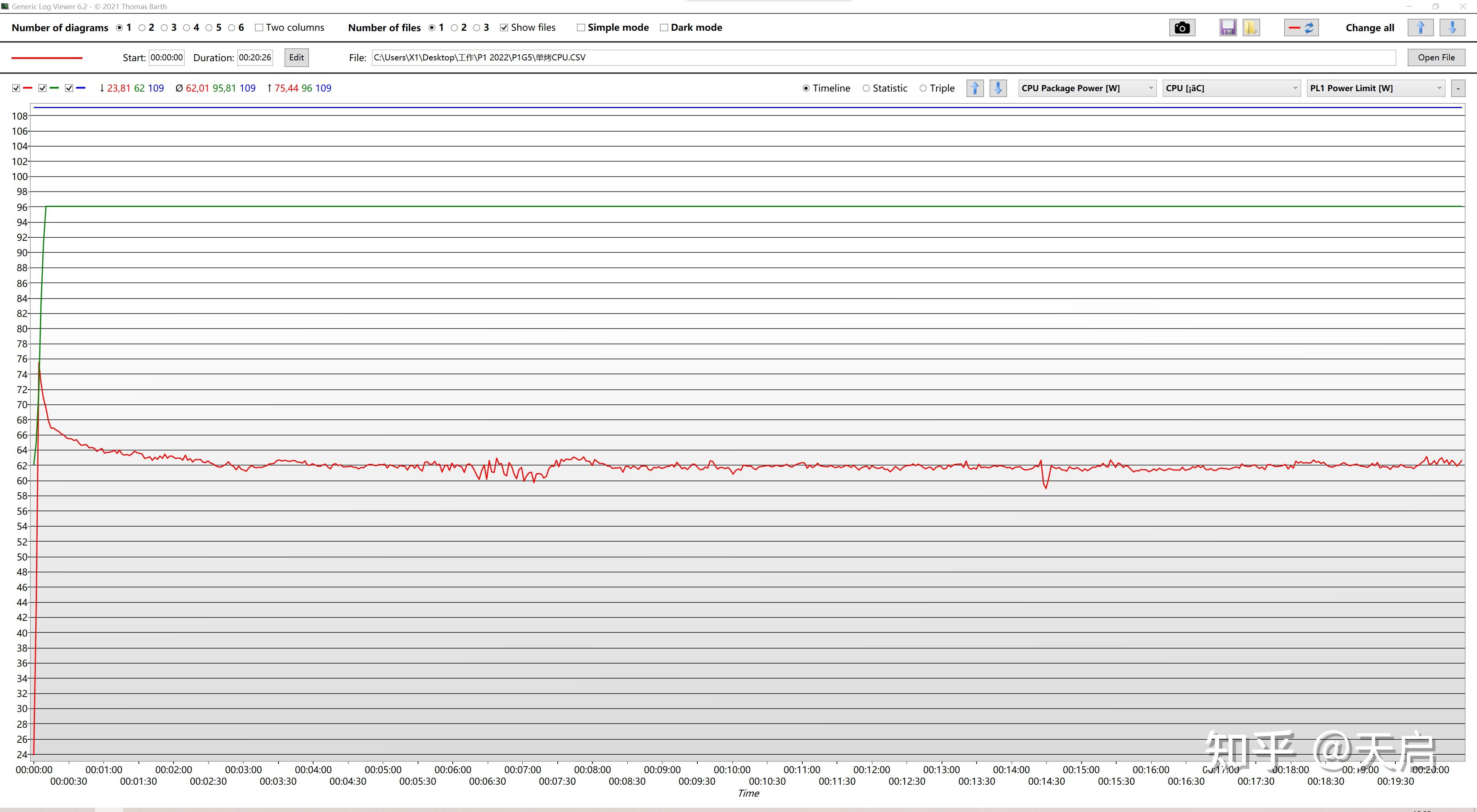The image size is (1477, 812).
Task: Click the 96 value on the y-axis
Action: tap(22, 207)
